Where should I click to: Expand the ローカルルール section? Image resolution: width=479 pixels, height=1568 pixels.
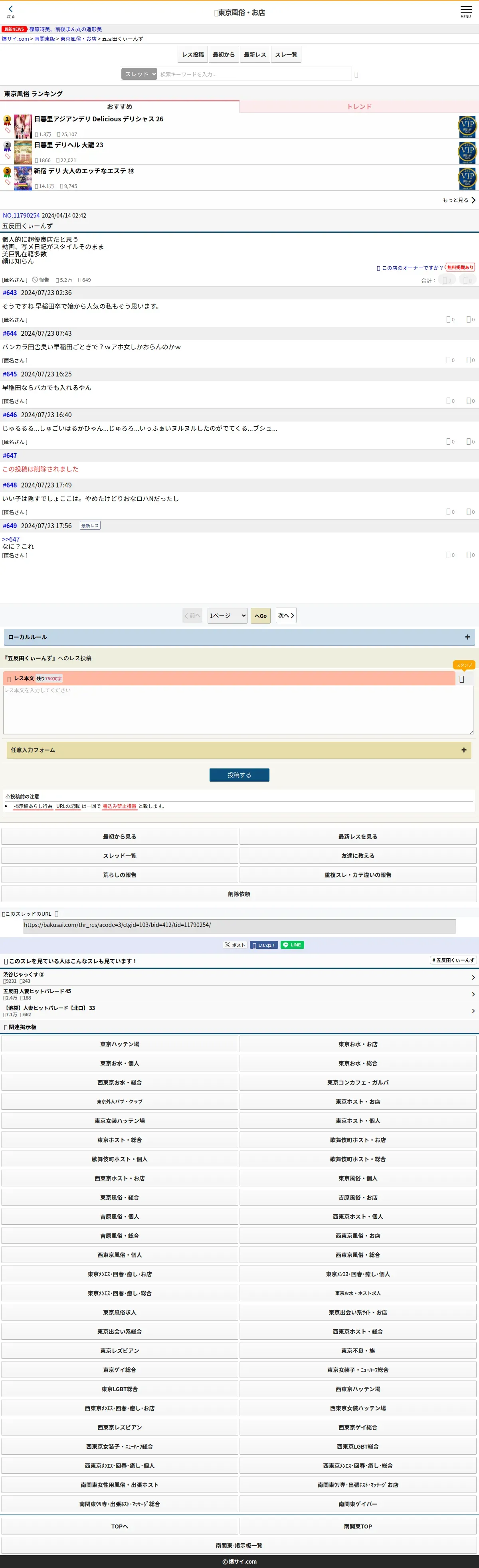[239, 637]
